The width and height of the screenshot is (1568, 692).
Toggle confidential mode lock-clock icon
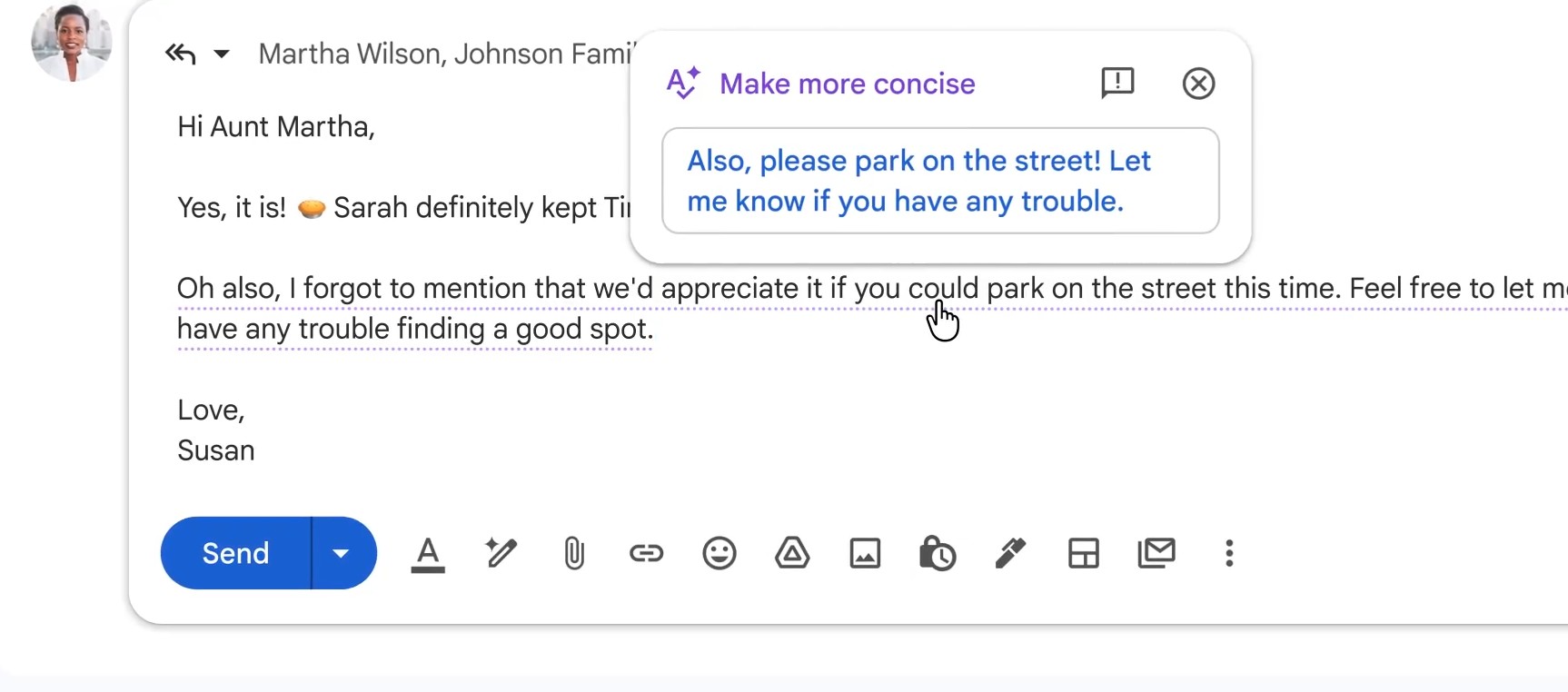[938, 553]
